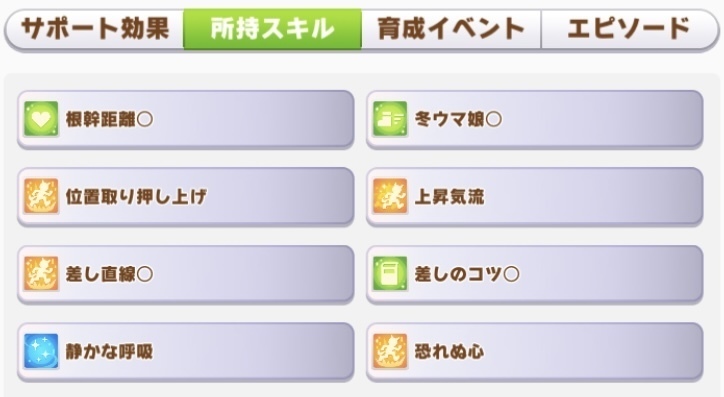Click the green book icon for 差しのコツ○
The height and width of the screenshot is (397, 724).
pyautogui.click(x=390, y=274)
